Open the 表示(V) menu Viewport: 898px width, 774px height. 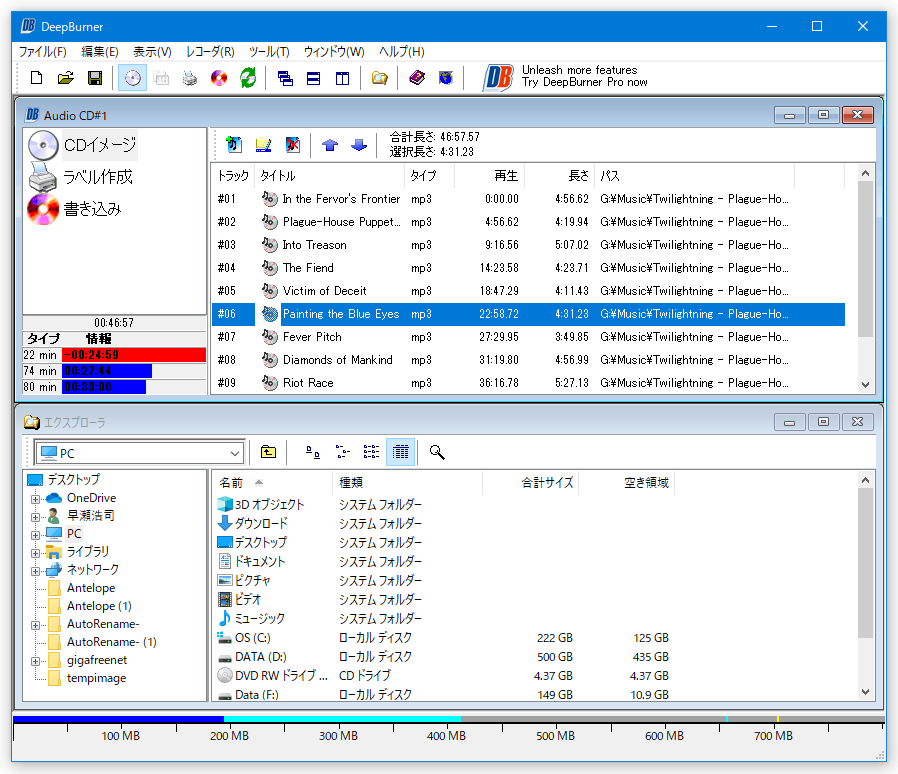[x=152, y=52]
